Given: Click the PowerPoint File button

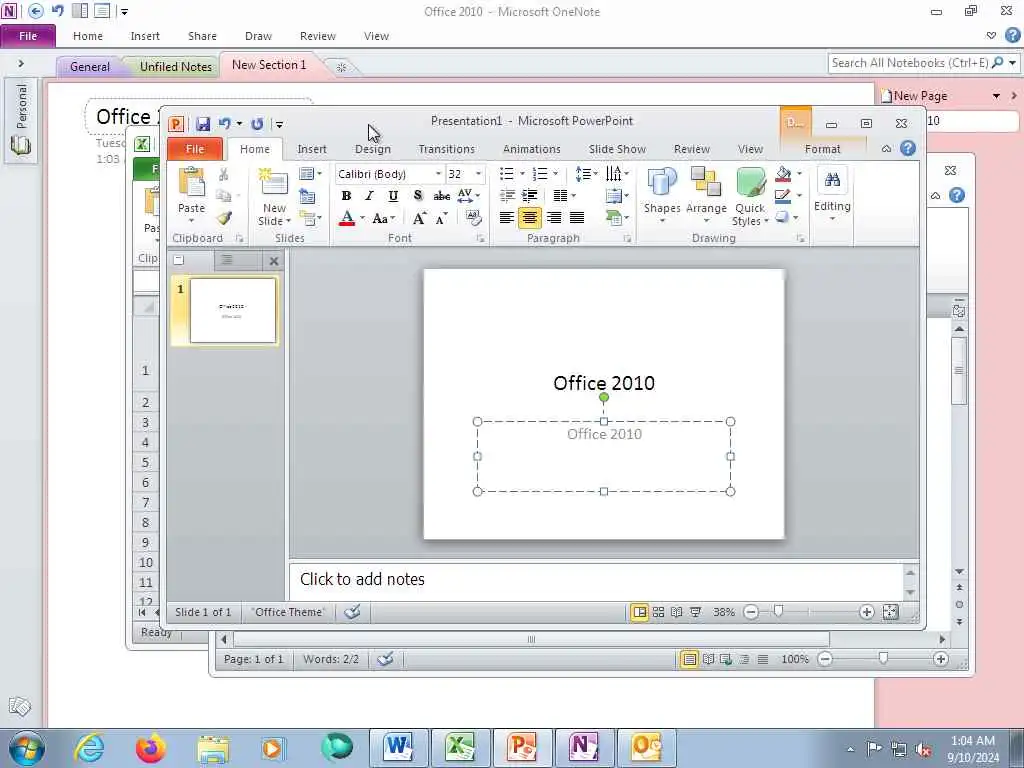Looking at the screenshot, I should [195, 149].
